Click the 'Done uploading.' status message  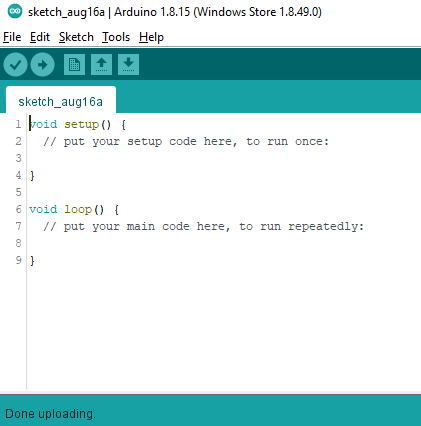50,414
